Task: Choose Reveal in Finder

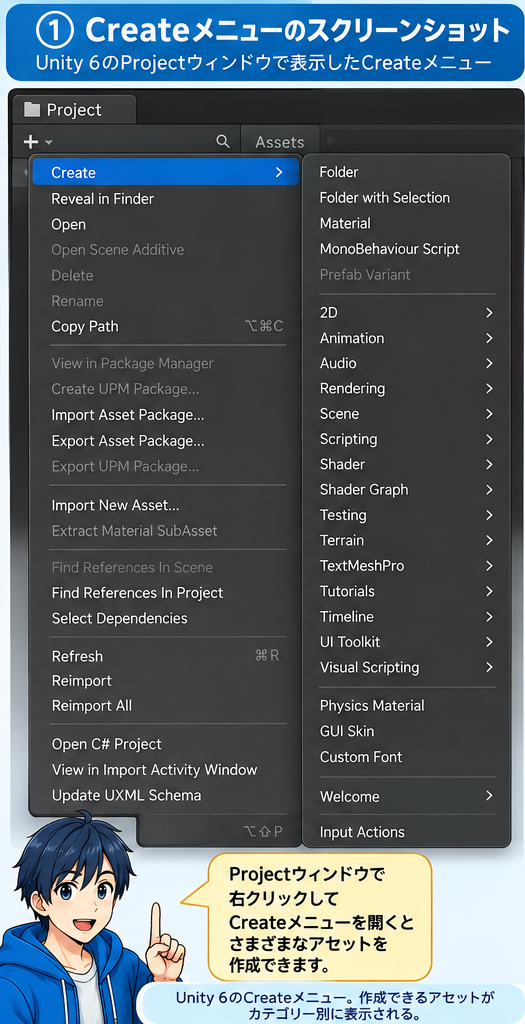Action: [167, 199]
